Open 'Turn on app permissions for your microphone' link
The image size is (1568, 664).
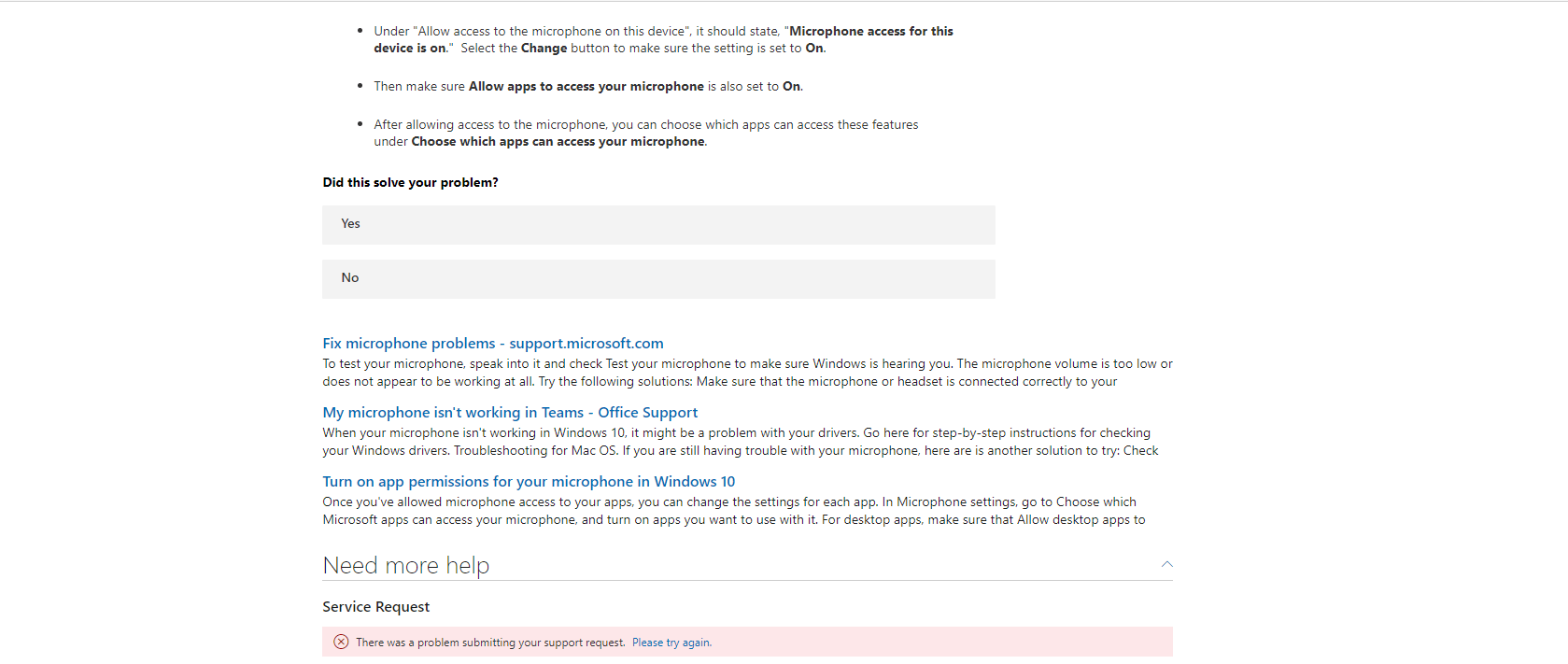529,482
